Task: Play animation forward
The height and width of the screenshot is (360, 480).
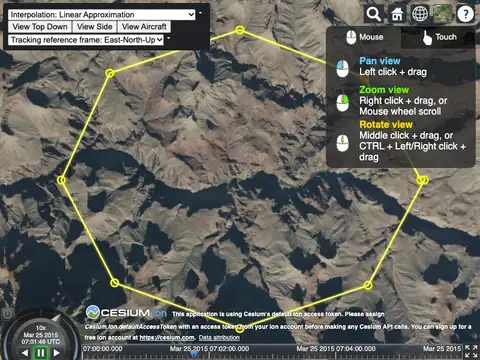Action: [57, 353]
